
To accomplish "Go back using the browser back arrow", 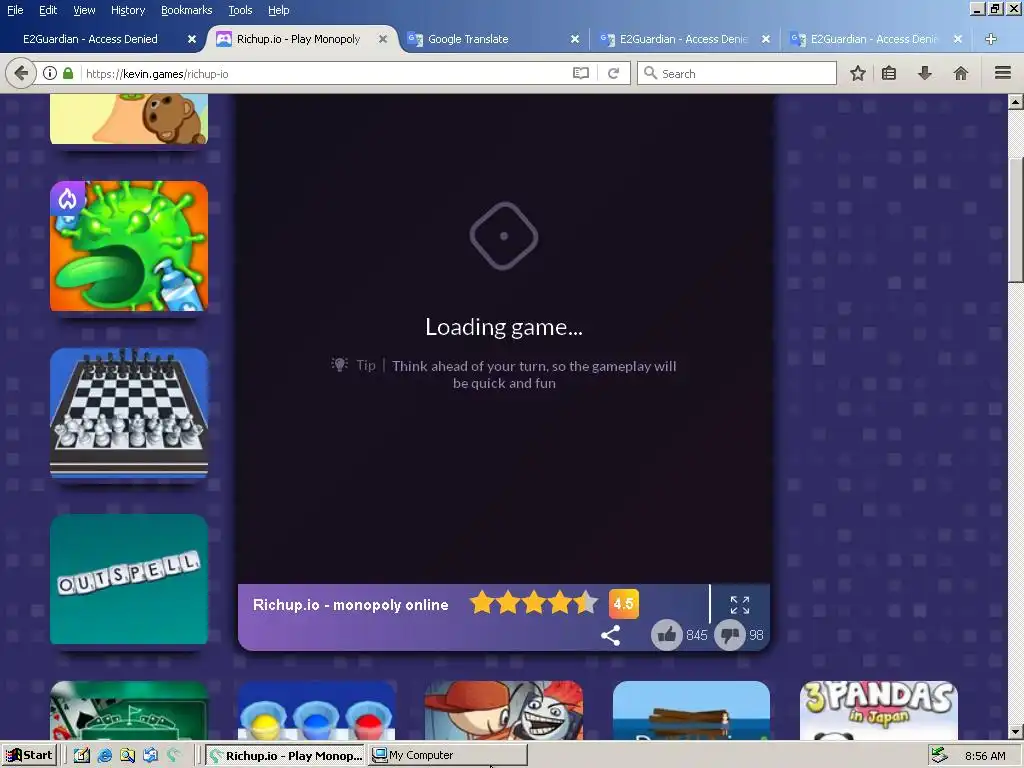I will tap(21, 73).
